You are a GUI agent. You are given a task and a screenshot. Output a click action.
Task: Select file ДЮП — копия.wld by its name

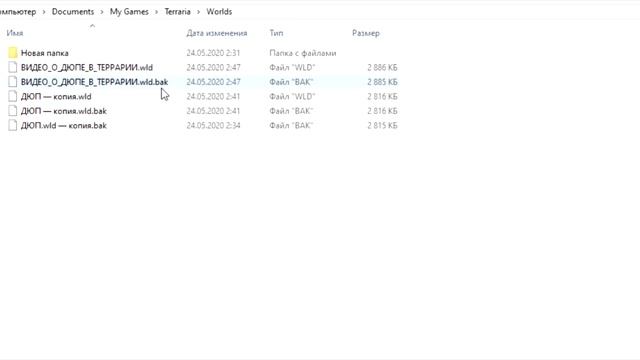(56, 97)
